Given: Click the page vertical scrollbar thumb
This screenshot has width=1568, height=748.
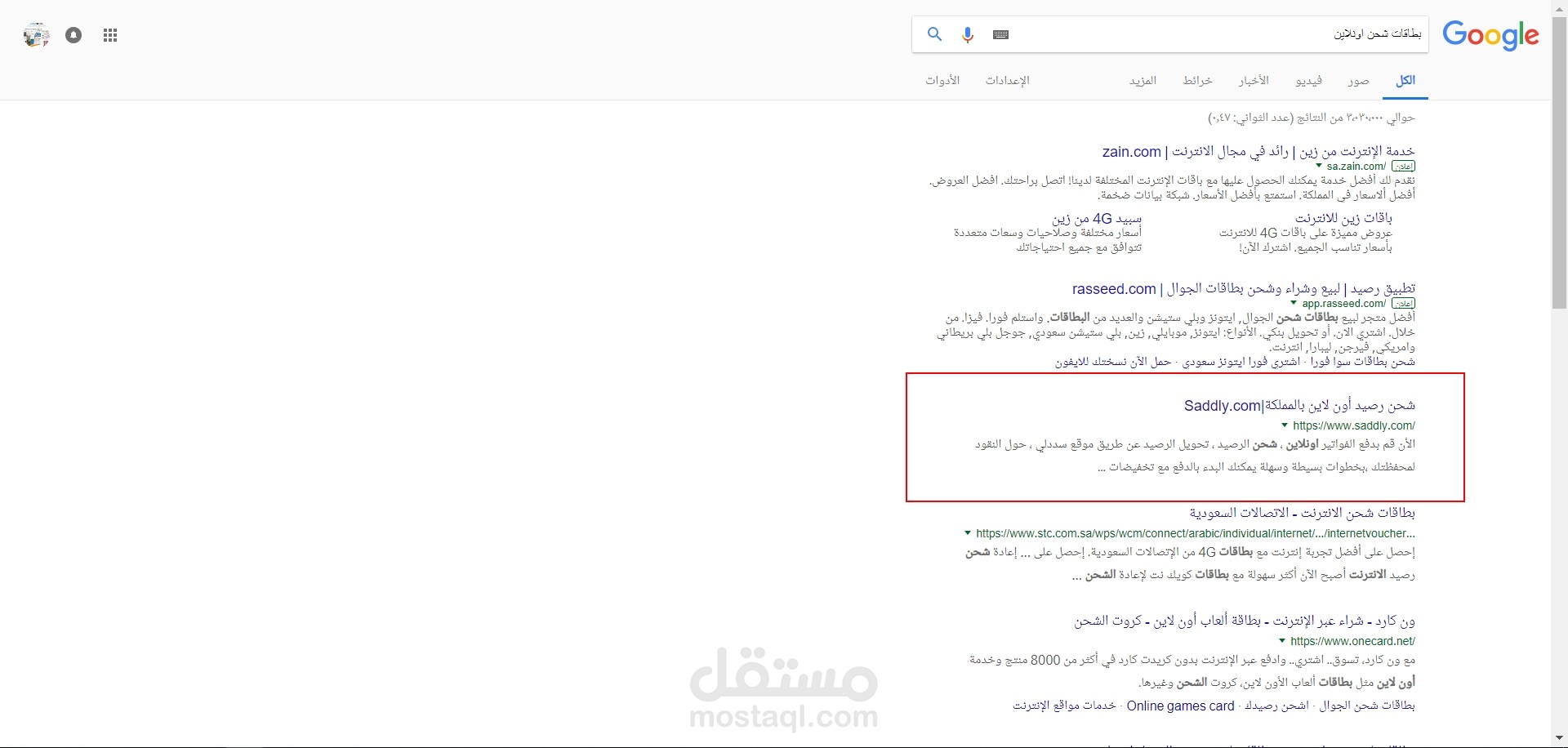Looking at the screenshot, I should (x=1560, y=162).
